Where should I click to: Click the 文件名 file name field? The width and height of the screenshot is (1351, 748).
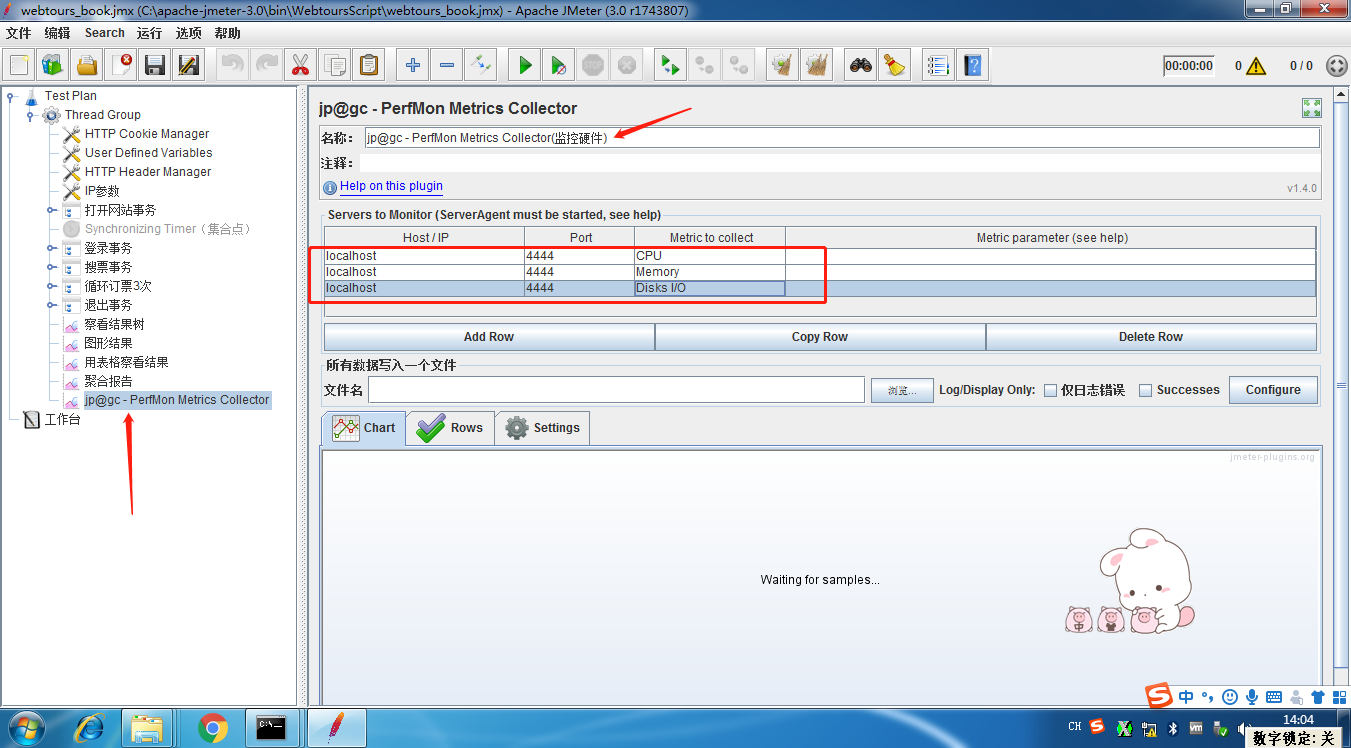tap(616, 390)
